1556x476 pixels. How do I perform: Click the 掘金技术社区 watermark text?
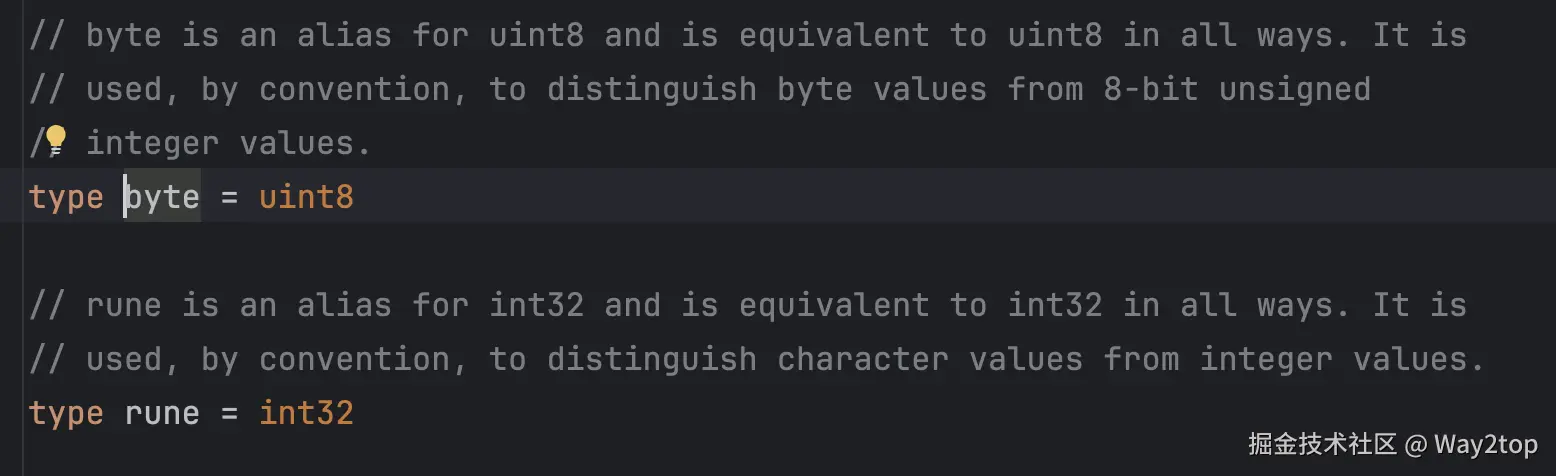click(1321, 443)
